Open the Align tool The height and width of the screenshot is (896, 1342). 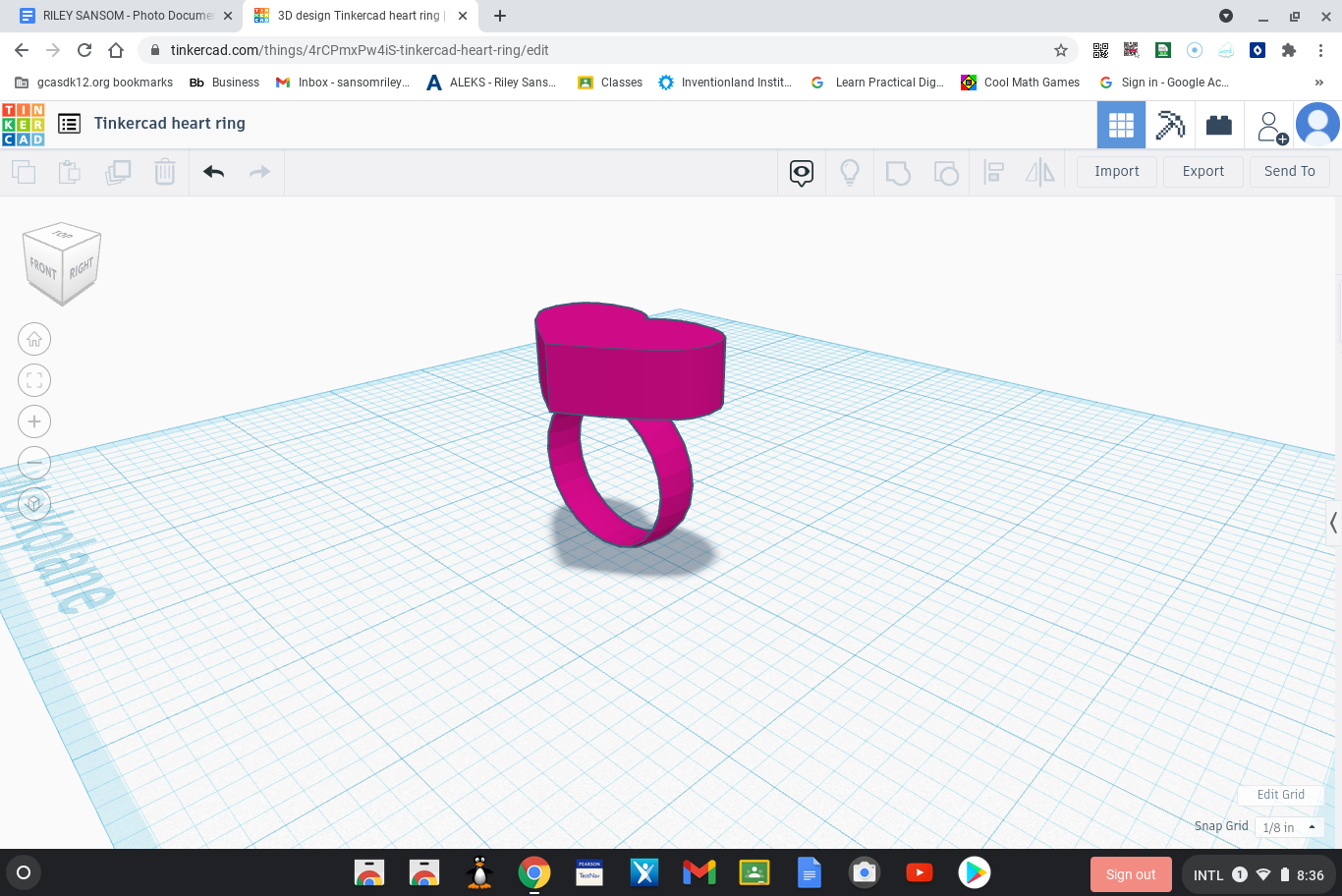(993, 171)
